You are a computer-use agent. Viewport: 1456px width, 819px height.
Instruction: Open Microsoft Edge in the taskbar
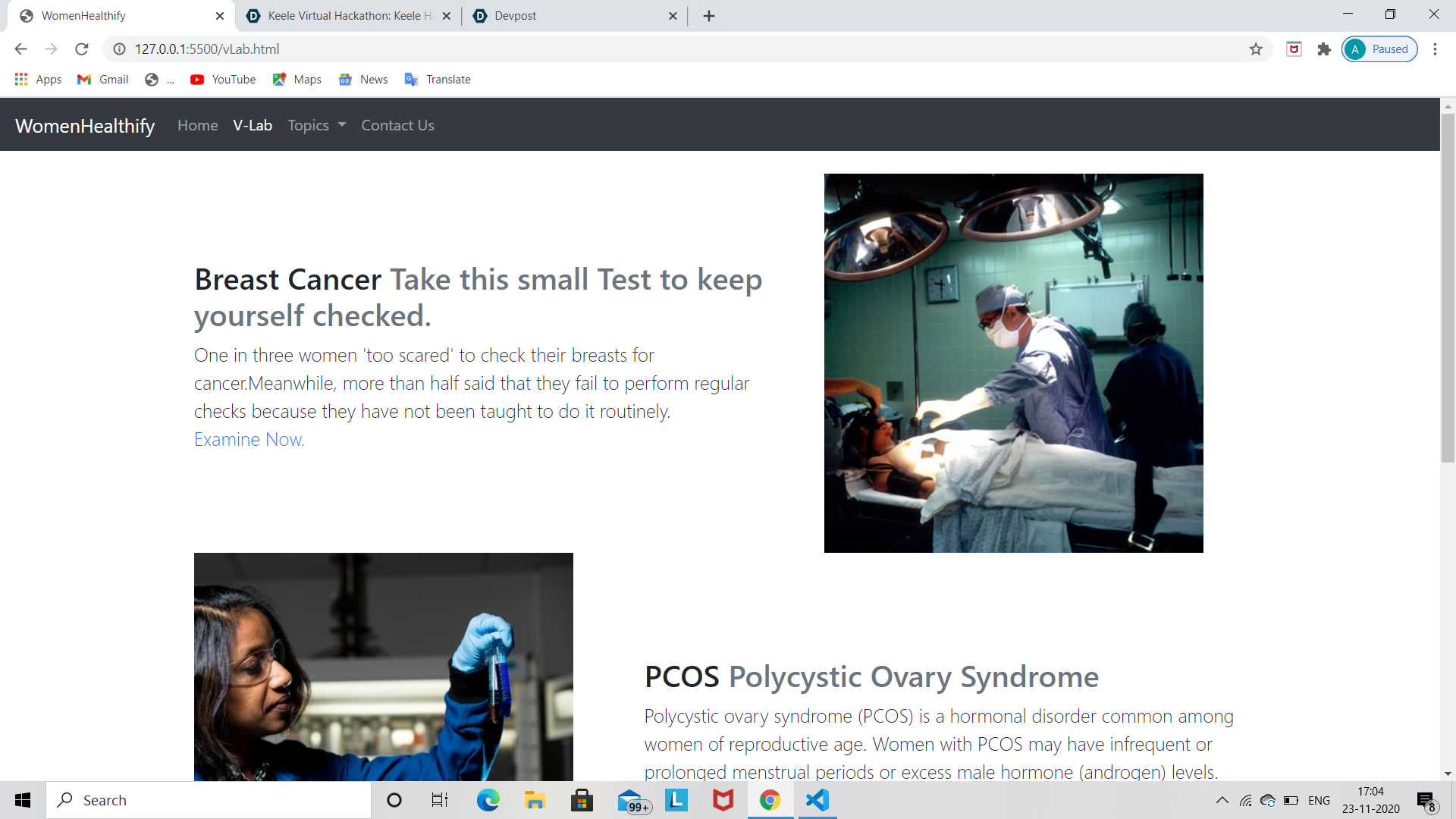pyautogui.click(x=488, y=800)
